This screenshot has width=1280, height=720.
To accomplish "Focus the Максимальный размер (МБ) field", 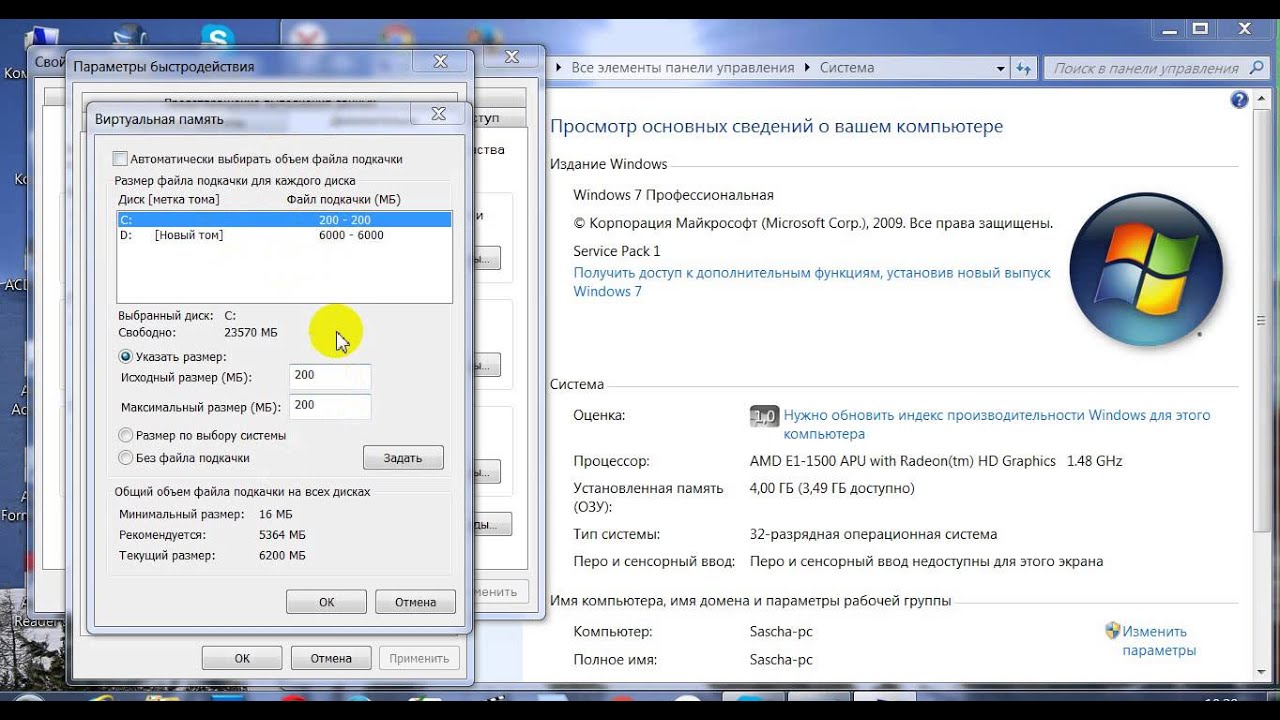I will (330, 406).
